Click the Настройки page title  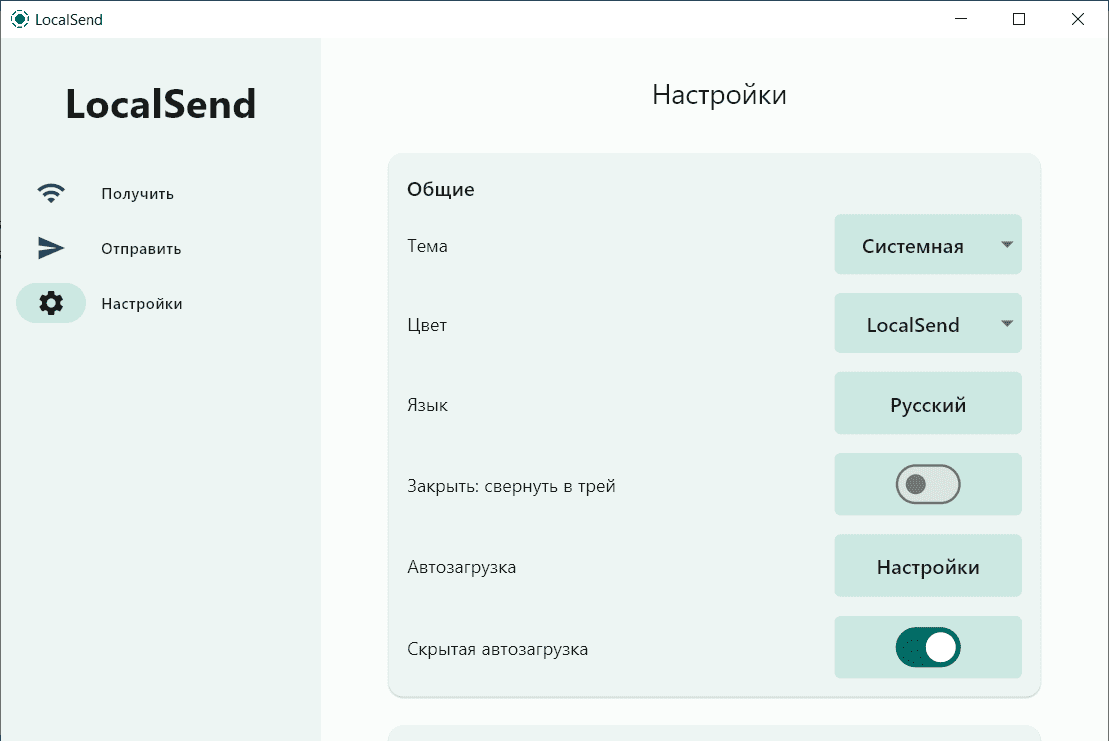(719, 95)
